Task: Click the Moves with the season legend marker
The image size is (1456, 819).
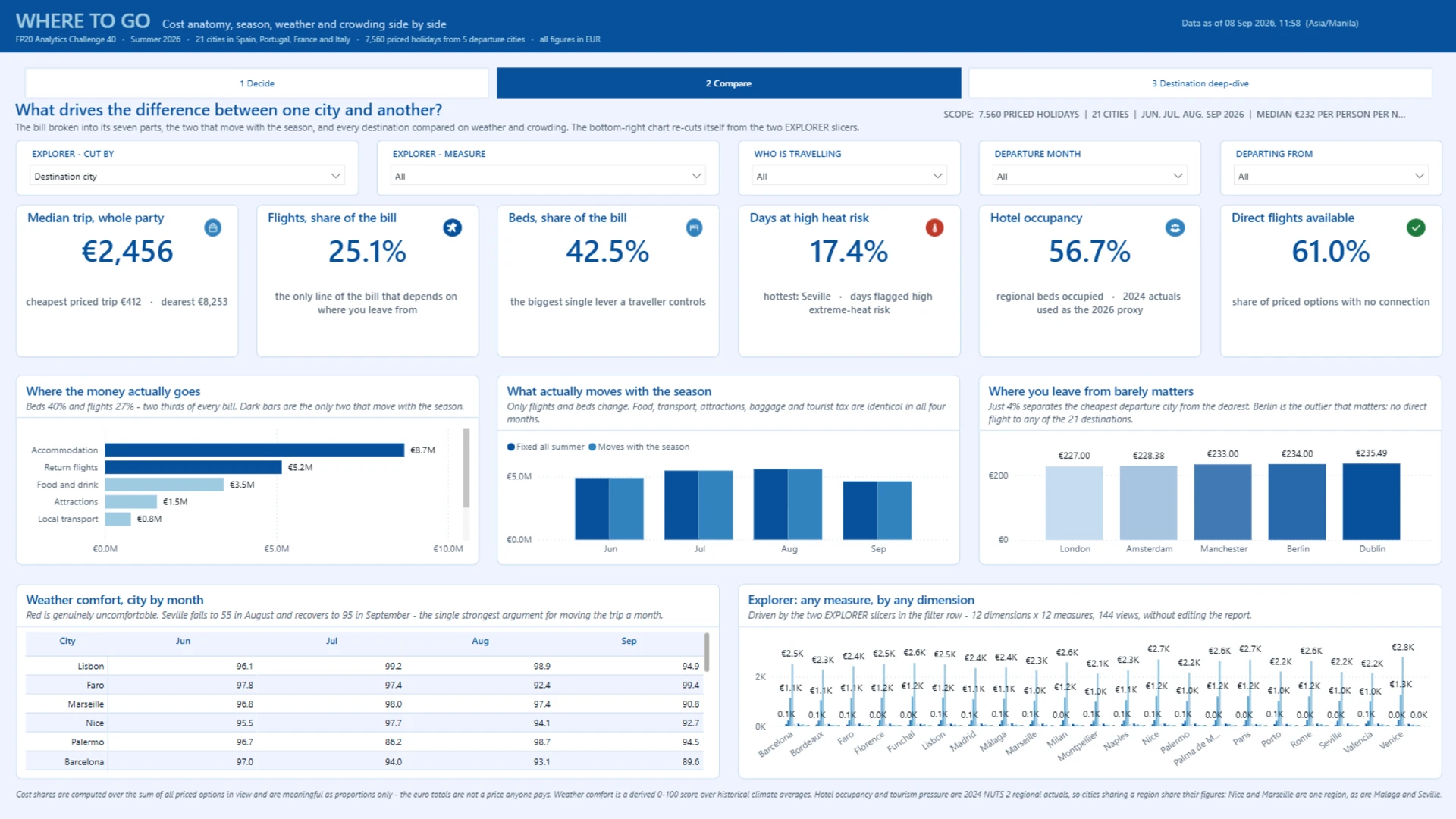Action: pos(592,447)
